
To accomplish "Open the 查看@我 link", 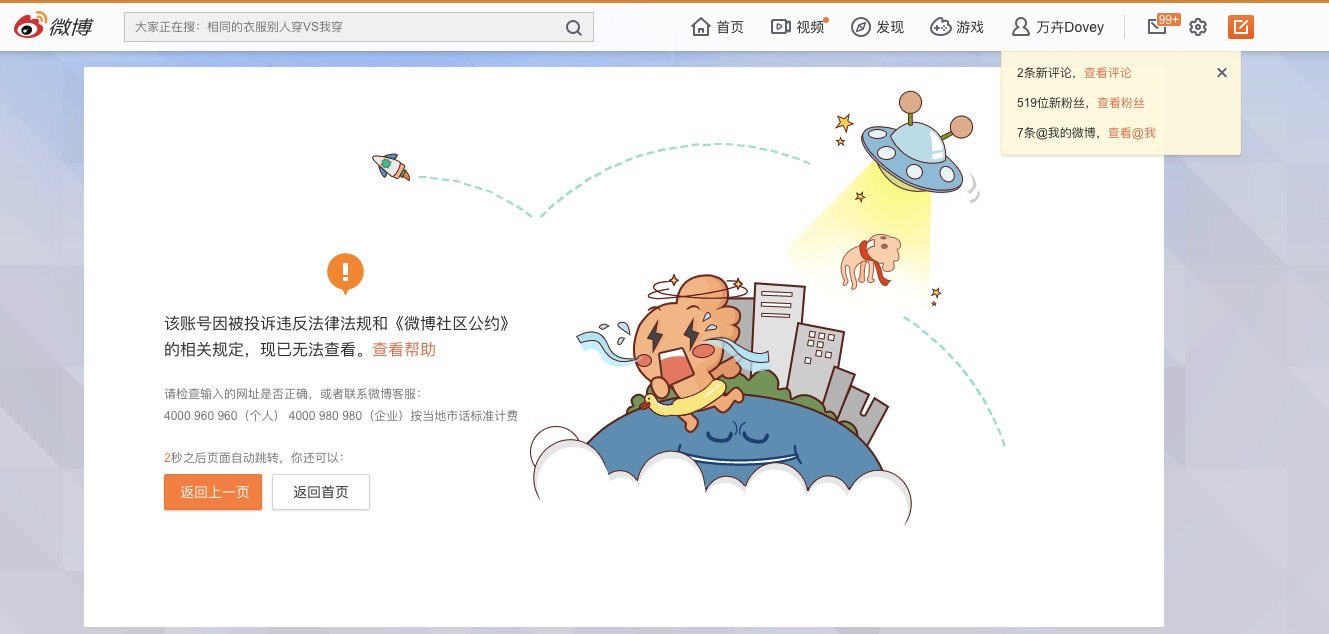I will (1132, 133).
